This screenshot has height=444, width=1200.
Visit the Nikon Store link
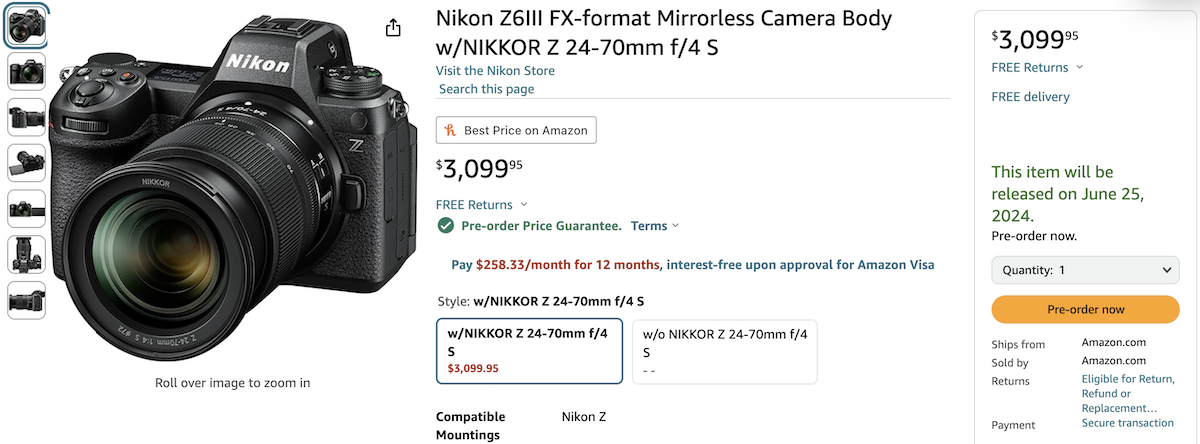[x=495, y=71]
